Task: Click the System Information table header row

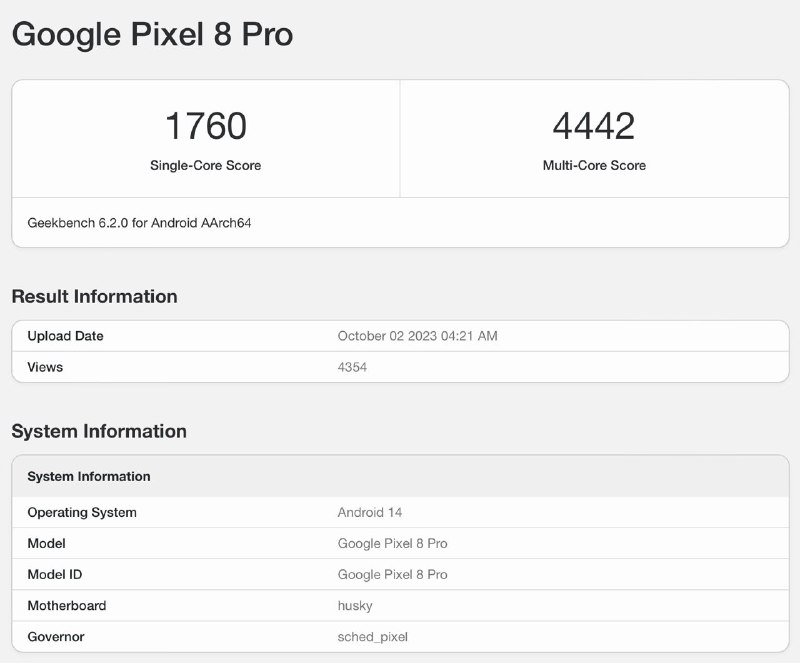Action: coord(401,476)
